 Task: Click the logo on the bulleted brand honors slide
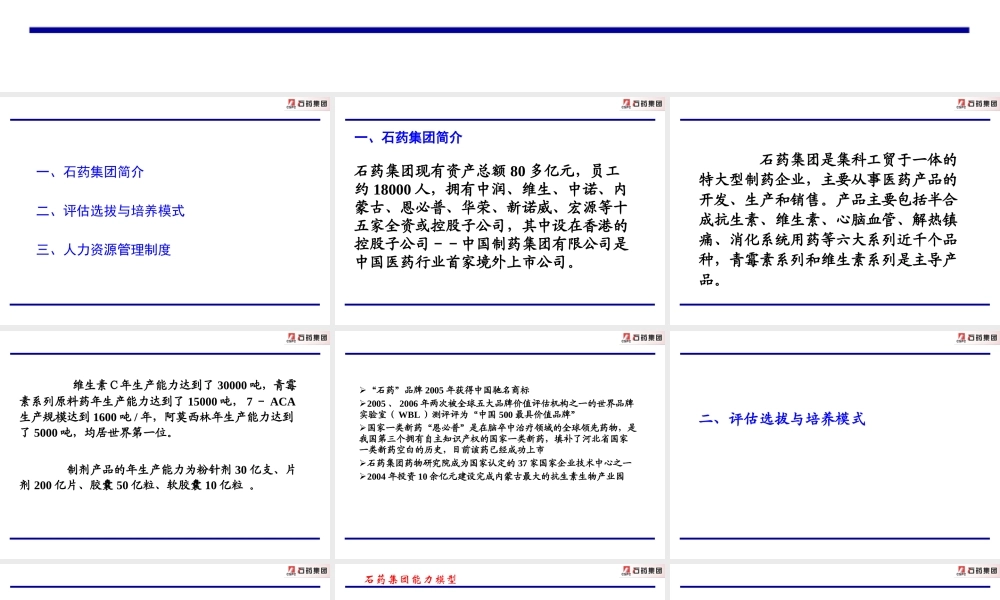(642, 337)
